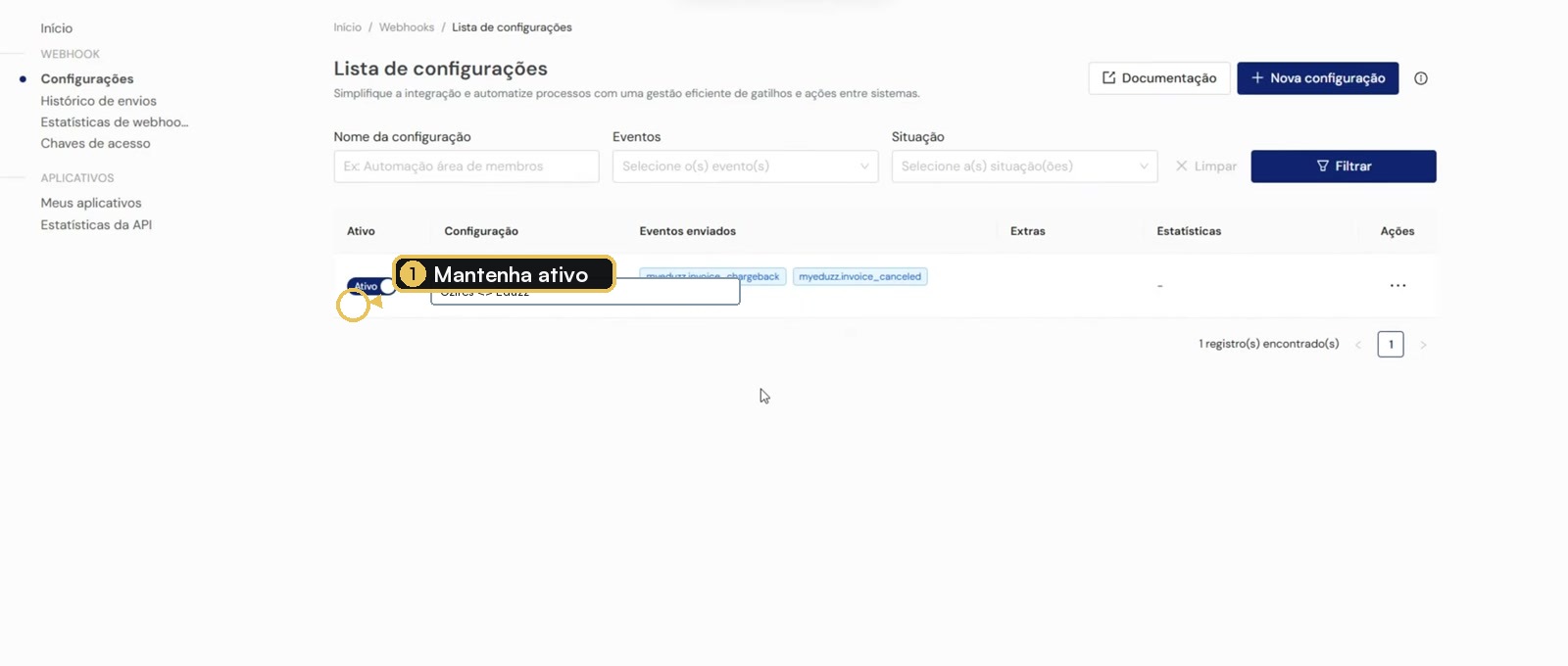The image size is (1568, 666).
Task: Open Chaves de acesso
Action: click(95, 144)
